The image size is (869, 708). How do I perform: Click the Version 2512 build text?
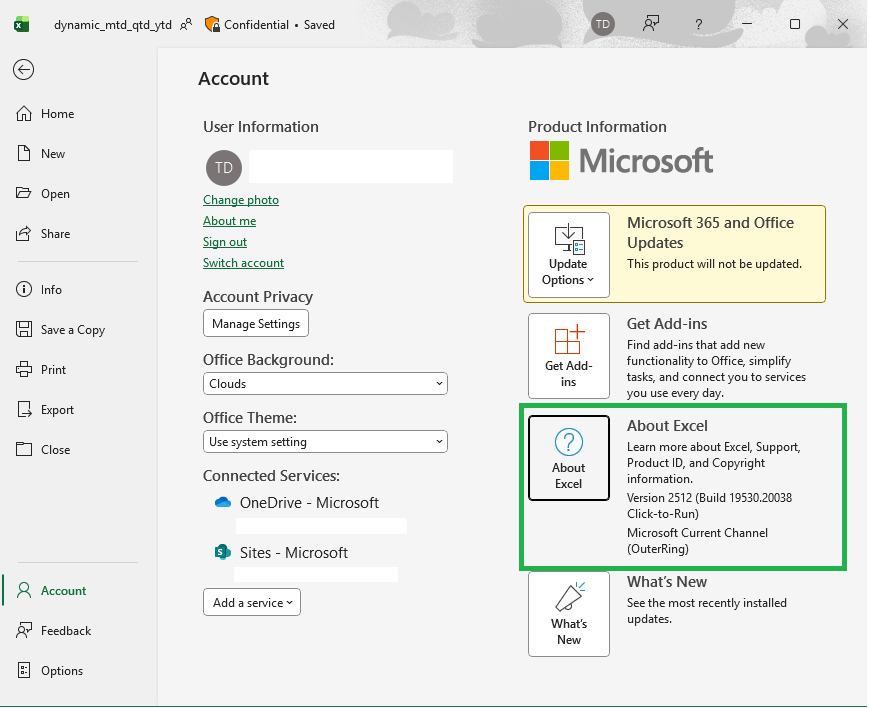[709, 506]
